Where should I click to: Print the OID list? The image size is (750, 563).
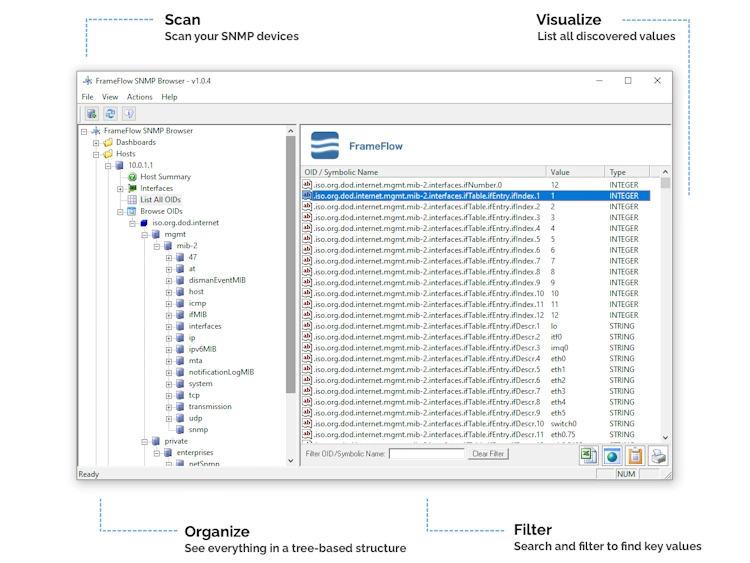(658, 455)
